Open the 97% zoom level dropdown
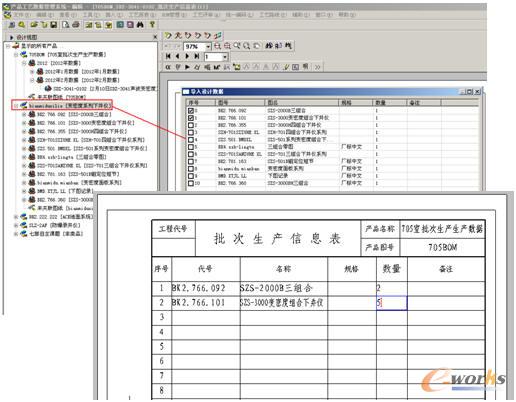Screen dimensions: 516x402 [208, 46]
